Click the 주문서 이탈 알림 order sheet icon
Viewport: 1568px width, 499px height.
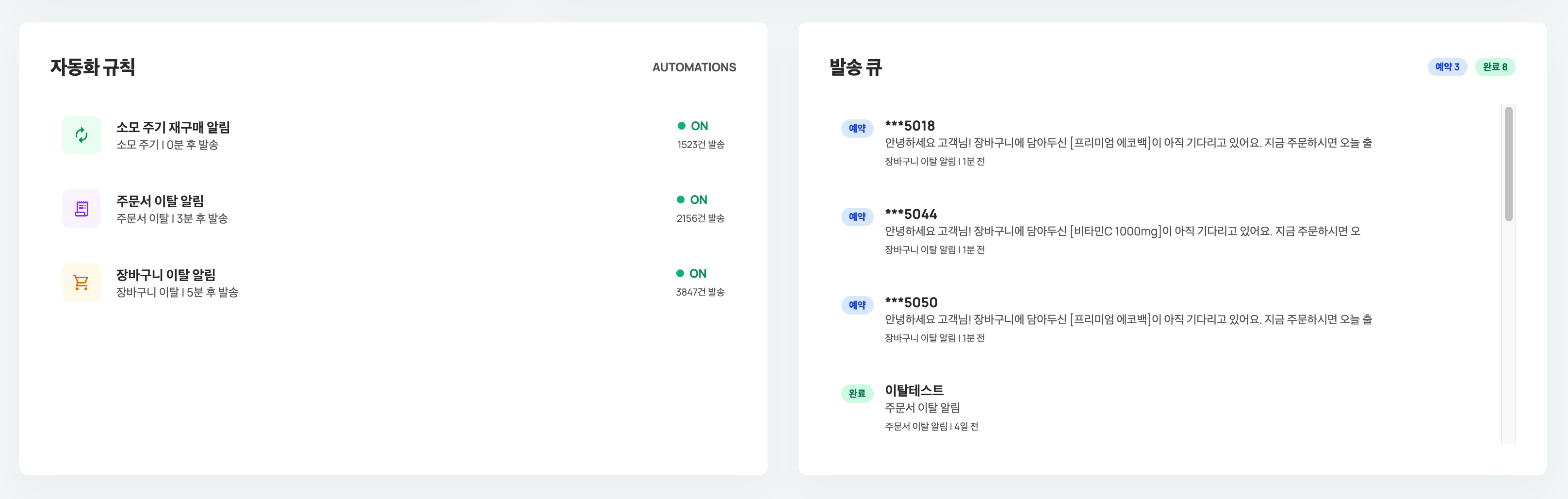(x=81, y=208)
